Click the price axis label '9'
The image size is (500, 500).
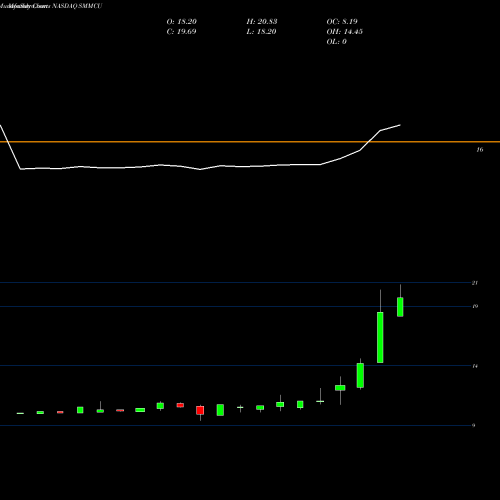[x=473, y=425]
